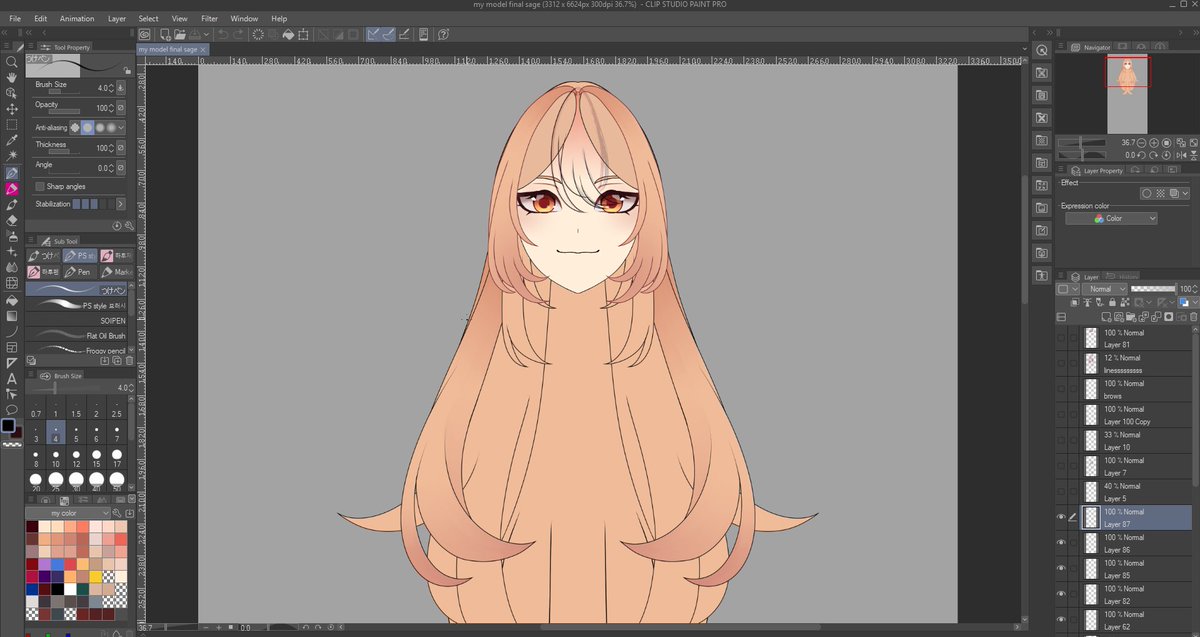Open the Anti-aliasing options dropdown
The width and height of the screenshot is (1200, 637).
point(121,128)
